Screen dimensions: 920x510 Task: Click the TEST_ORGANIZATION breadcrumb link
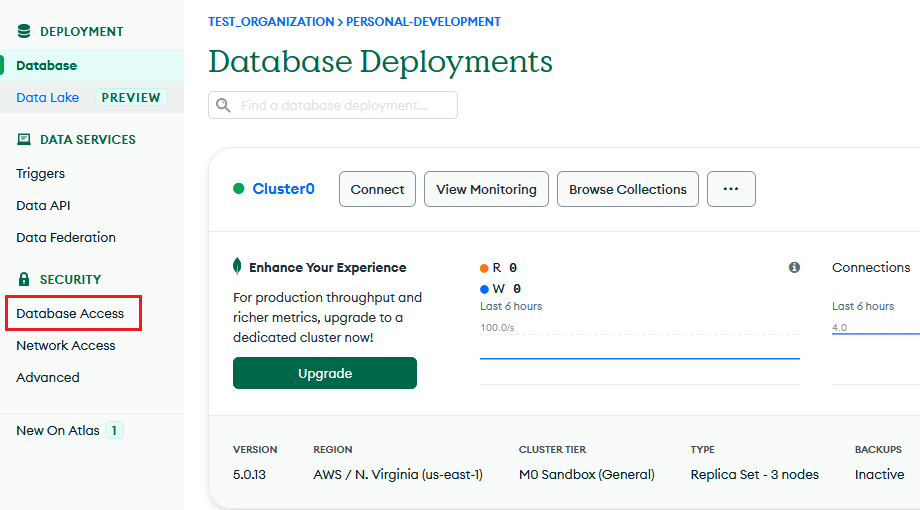coord(271,22)
